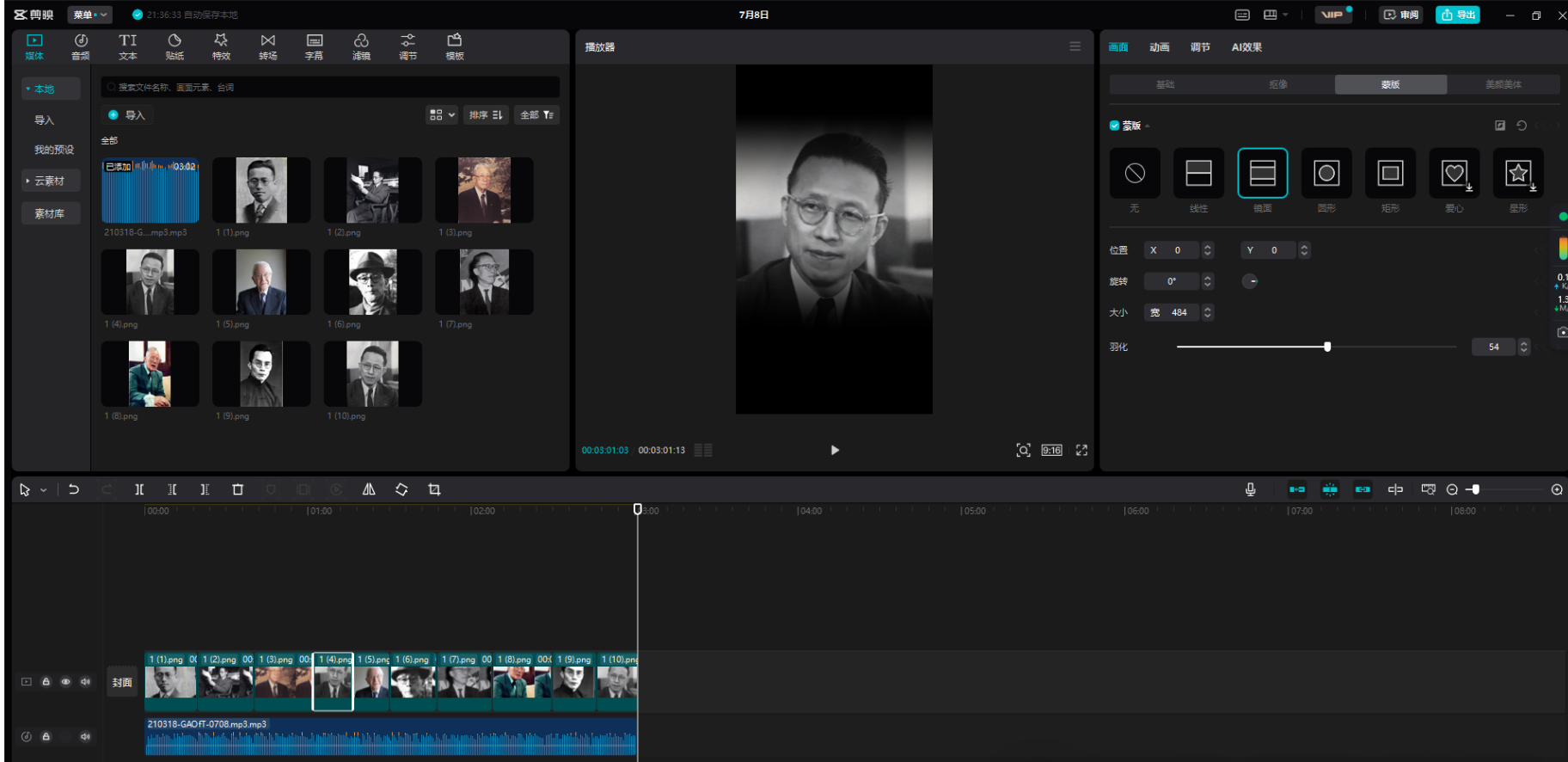Click the 导出 export button
This screenshot has width=1568, height=762.
tap(1458, 15)
